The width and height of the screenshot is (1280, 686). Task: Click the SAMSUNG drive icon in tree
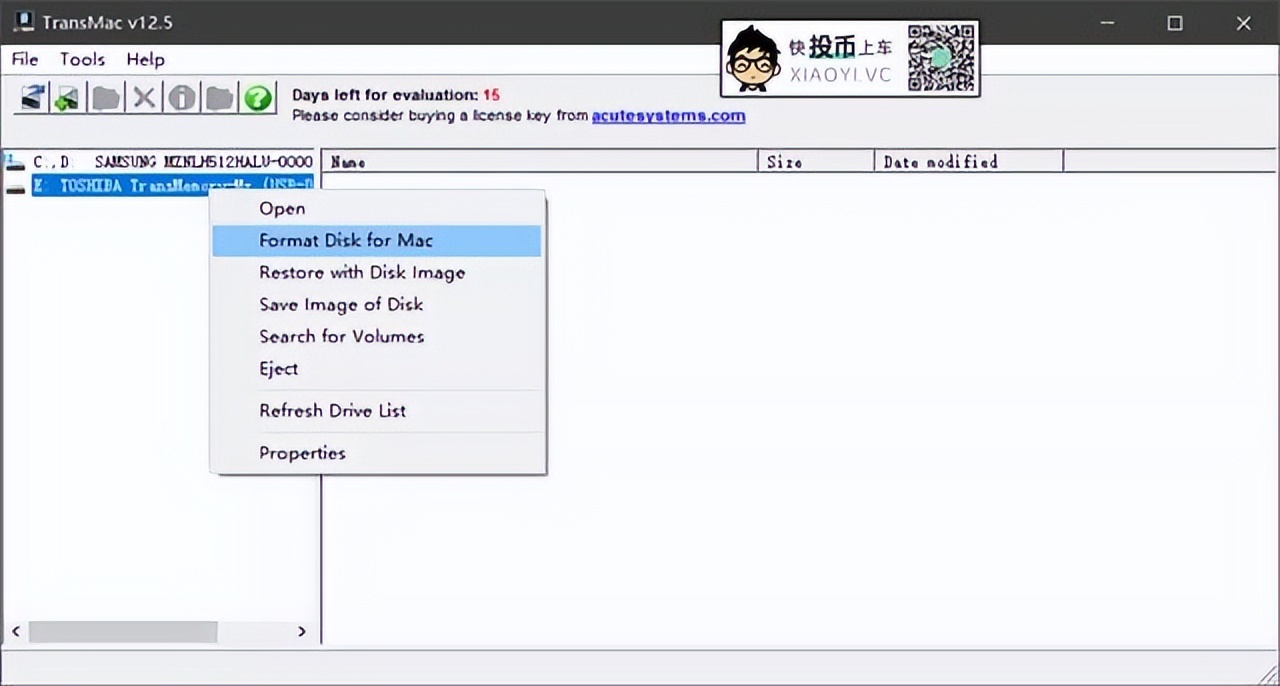click(15, 161)
